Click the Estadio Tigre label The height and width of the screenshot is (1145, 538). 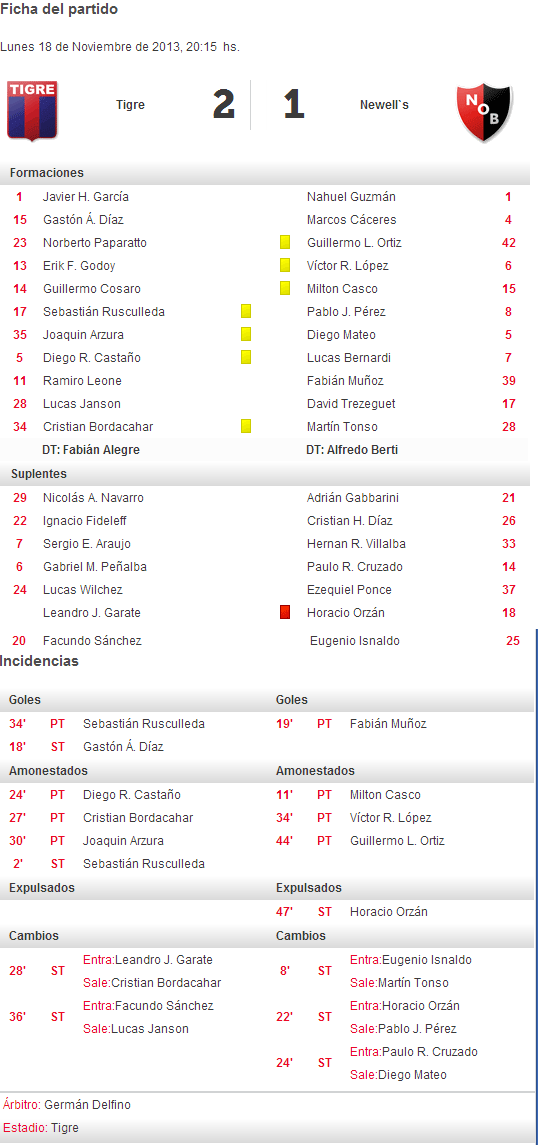click(41, 1127)
